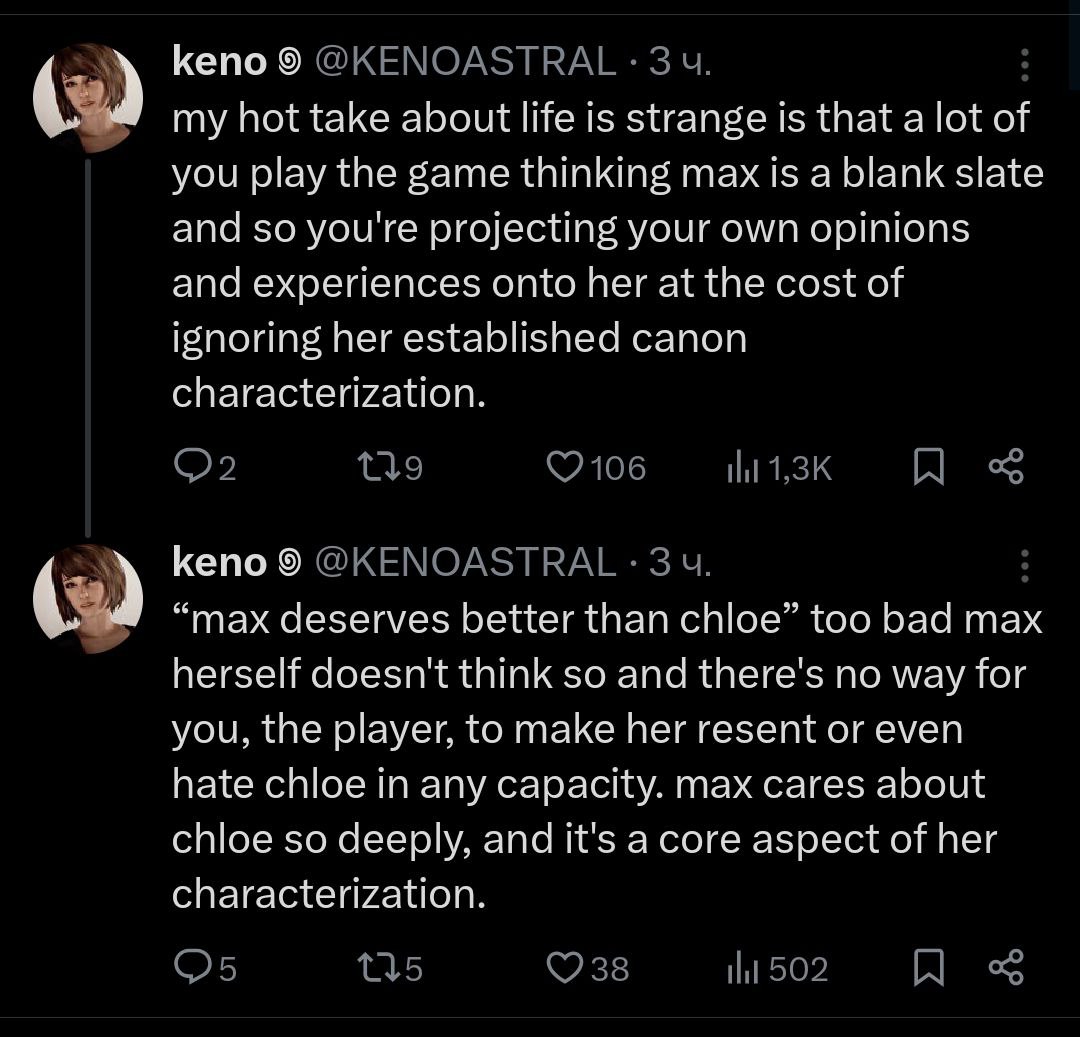The width and height of the screenshot is (1080, 1037).
Task: Open more options menu on first tweet
Action: [1024, 65]
